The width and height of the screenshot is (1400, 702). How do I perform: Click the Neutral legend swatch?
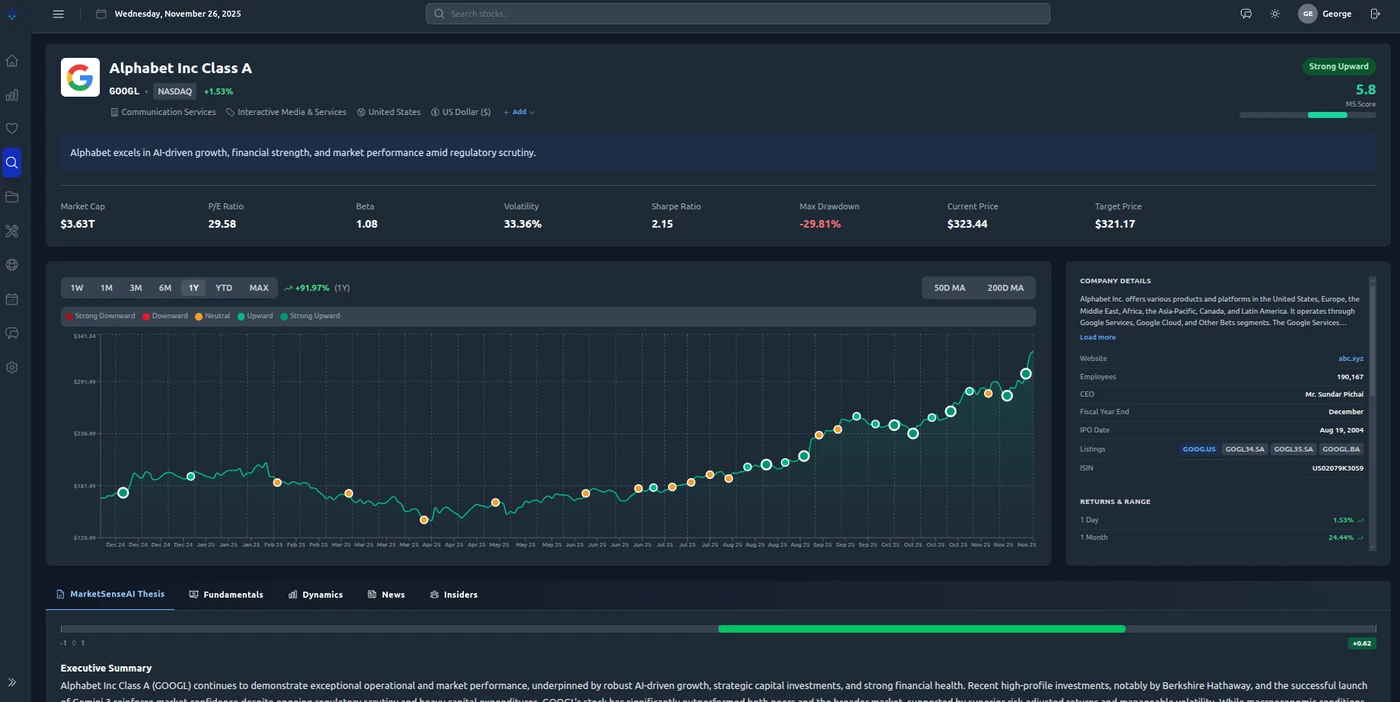[x=198, y=316]
